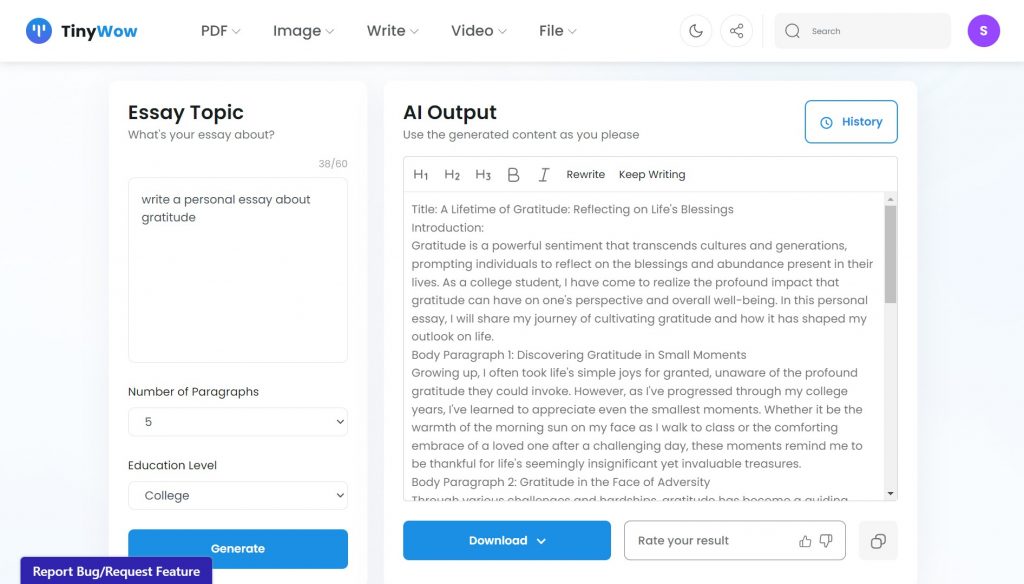Rate result with thumbs up
This screenshot has height=584, width=1024.
(805, 541)
